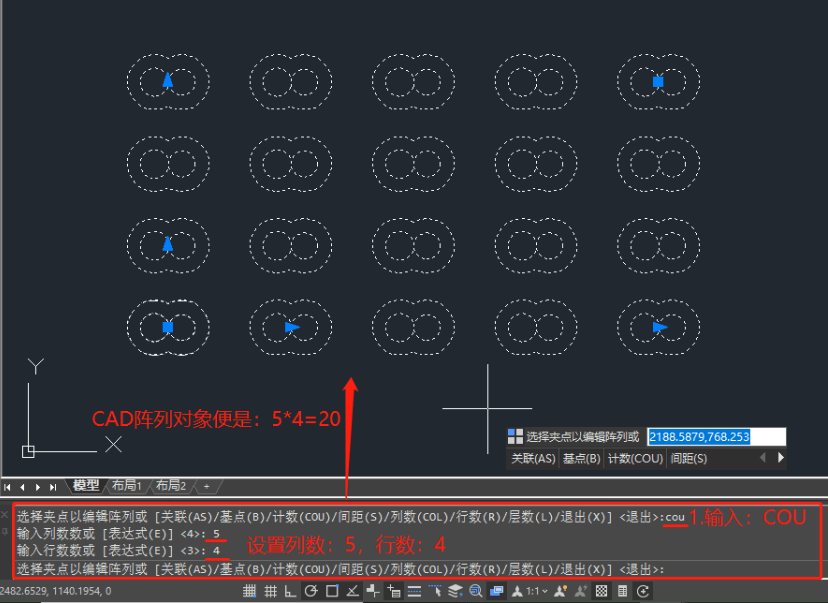Click array icon beside 选择夹点以编辑阵列或 prompt
The height and width of the screenshot is (603, 828).
[x=515, y=437]
